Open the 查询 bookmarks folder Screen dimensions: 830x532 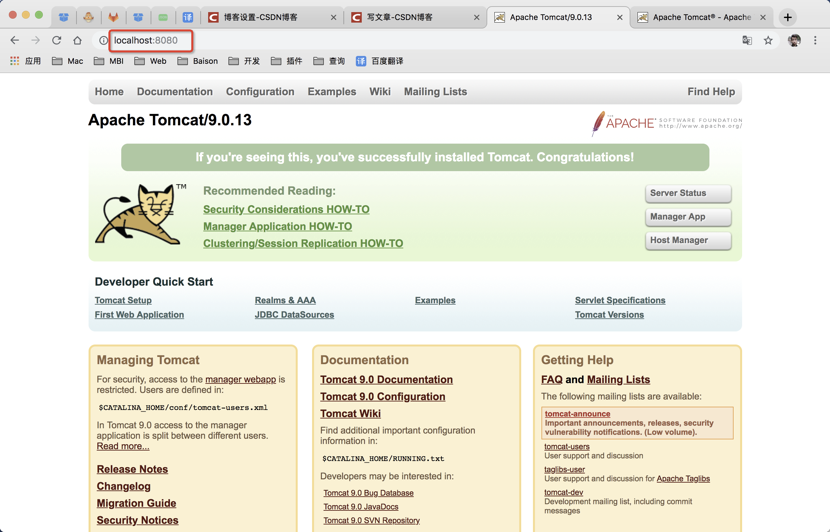(329, 61)
